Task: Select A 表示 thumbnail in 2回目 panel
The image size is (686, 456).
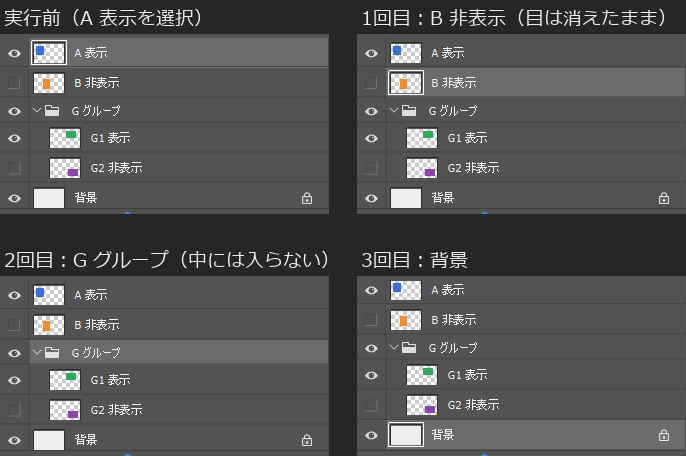Action: [x=49, y=295]
